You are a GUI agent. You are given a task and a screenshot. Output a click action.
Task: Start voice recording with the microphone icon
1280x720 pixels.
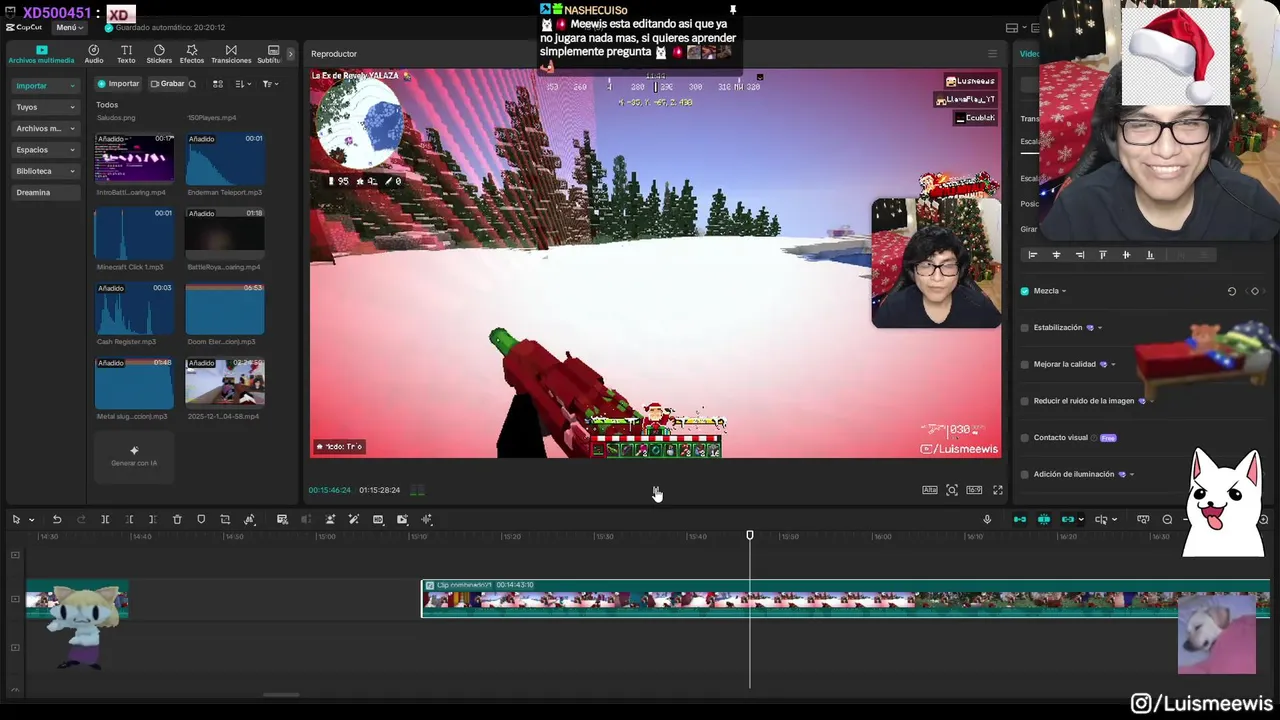tap(987, 519)
